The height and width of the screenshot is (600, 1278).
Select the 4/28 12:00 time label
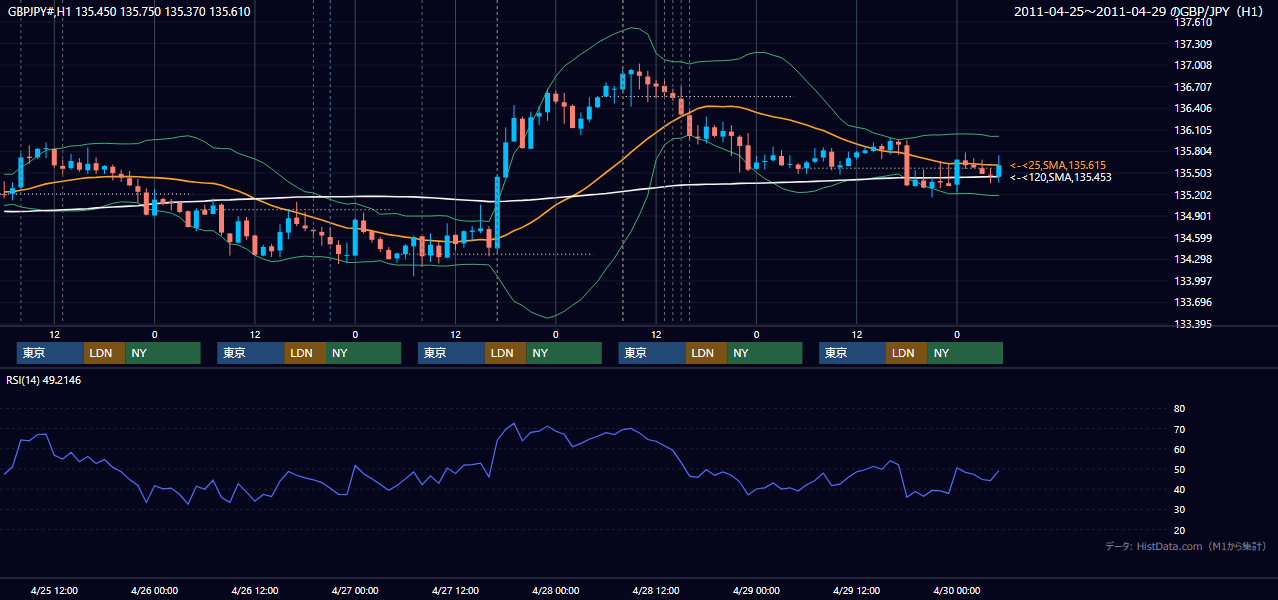tap(656, 590)
